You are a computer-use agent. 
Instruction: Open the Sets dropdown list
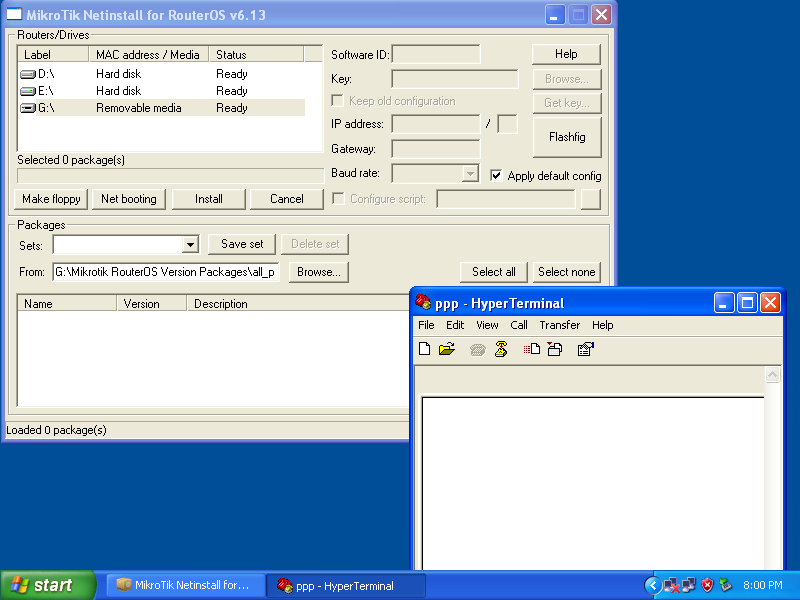coord(190,245)
